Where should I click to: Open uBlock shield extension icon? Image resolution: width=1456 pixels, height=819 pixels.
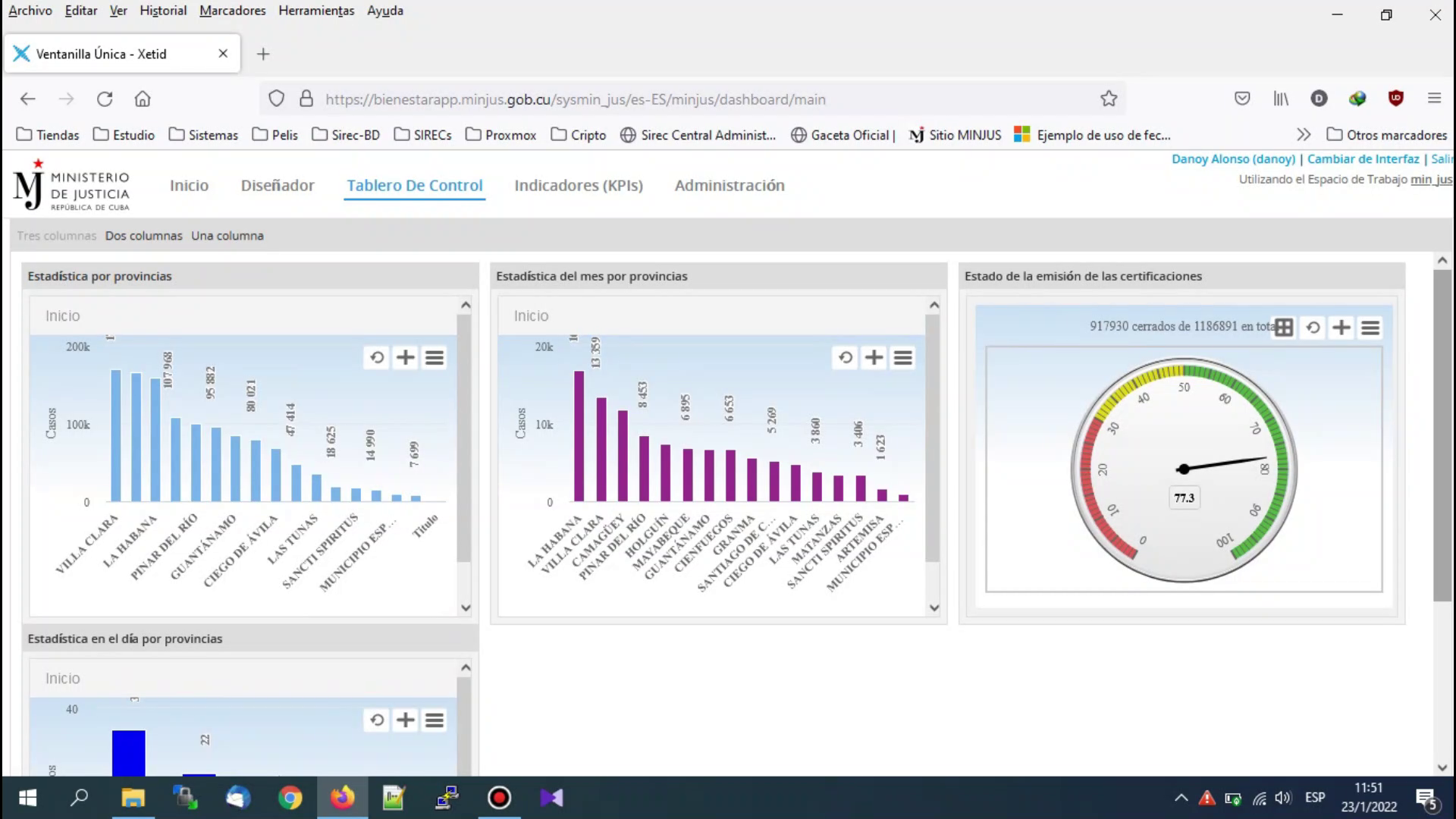(1395, 99)
